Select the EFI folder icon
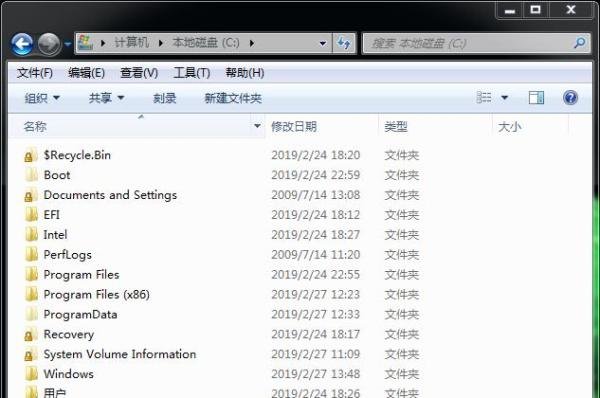 click(31, 215)
